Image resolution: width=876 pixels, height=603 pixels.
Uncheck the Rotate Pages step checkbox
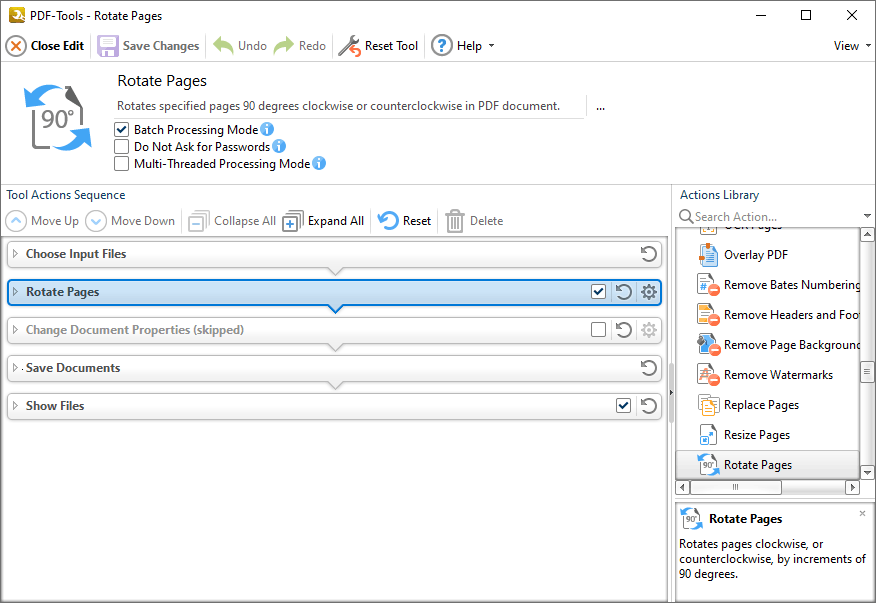598,292
